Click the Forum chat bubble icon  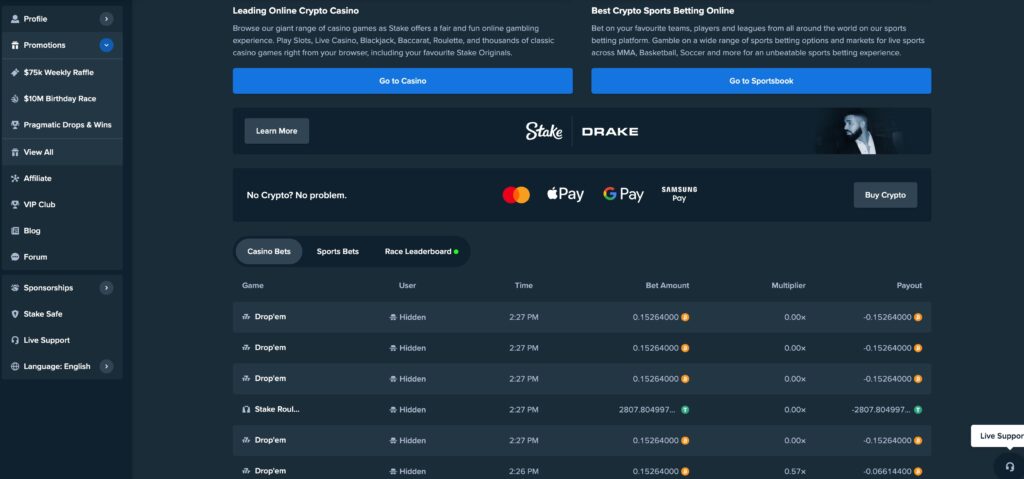point(15,257)
